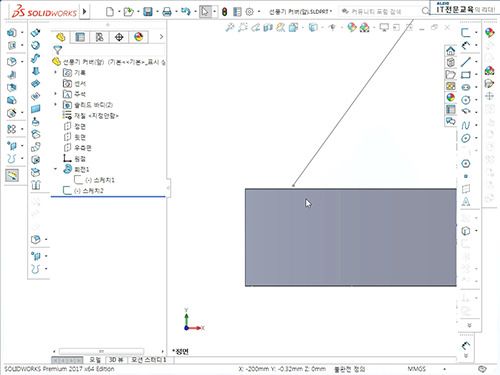Select the Slot sketch tool

coord(466,87)
